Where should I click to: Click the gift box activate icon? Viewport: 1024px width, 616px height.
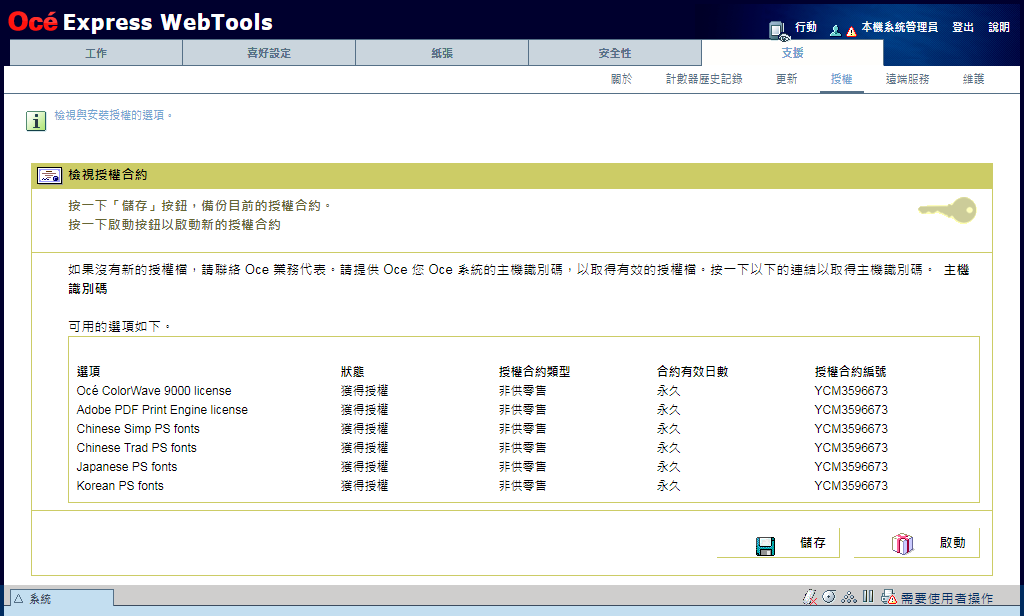[902, 543]
